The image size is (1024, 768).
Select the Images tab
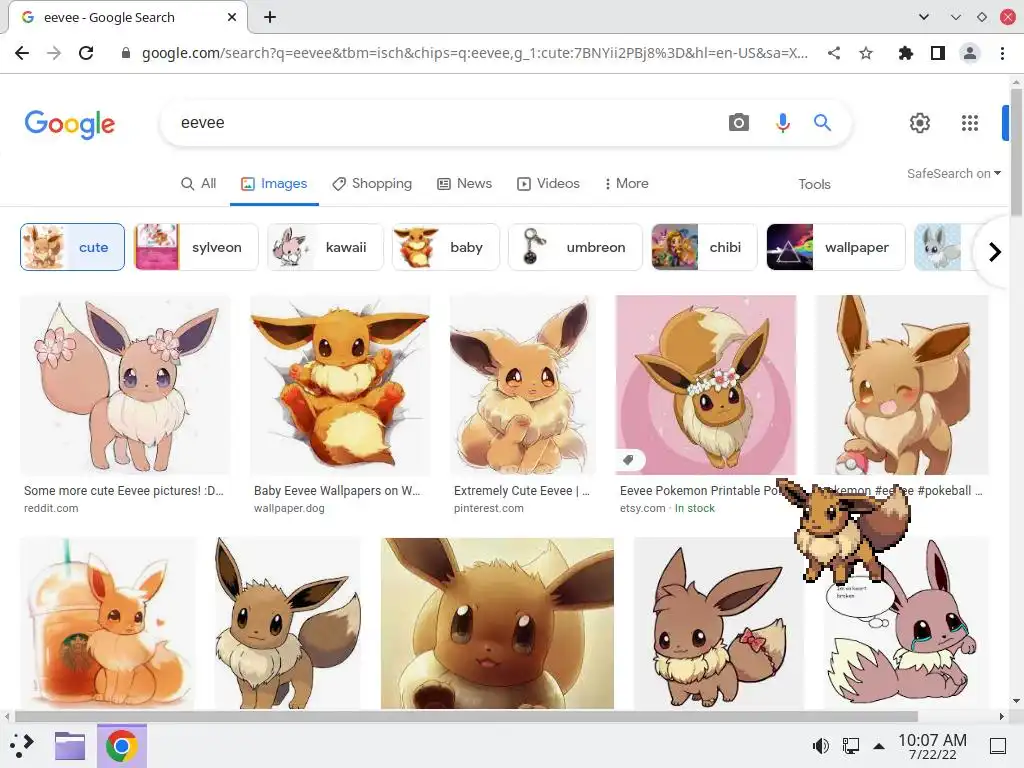coord(274,184)
